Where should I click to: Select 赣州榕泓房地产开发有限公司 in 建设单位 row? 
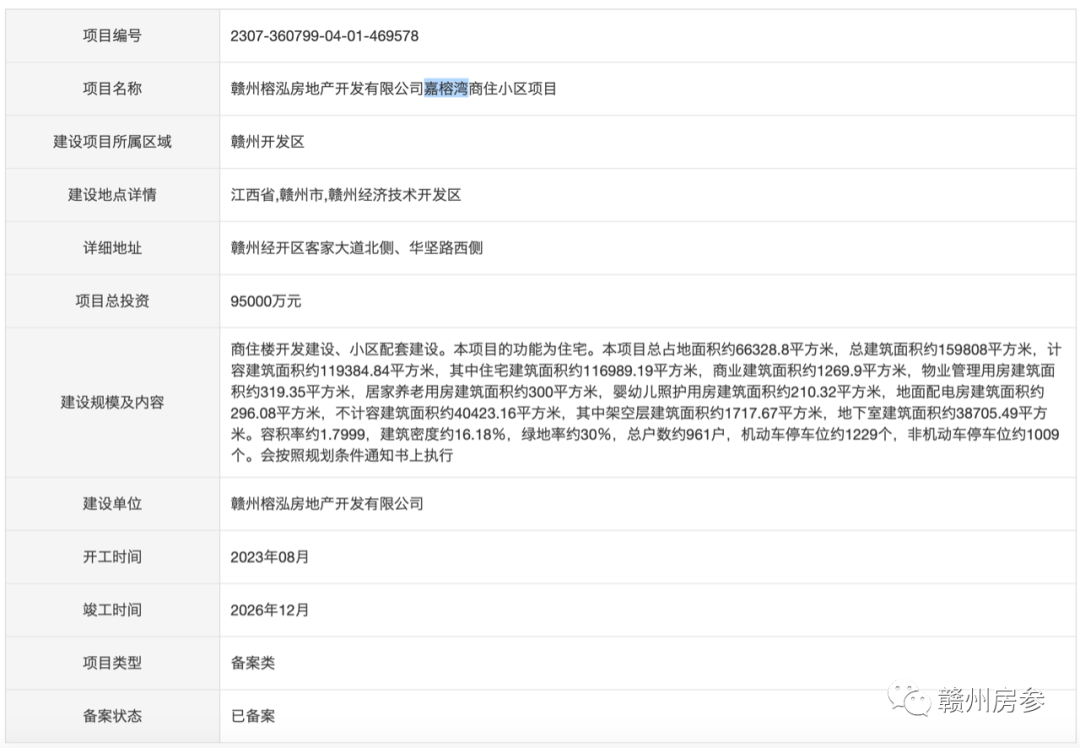click(327, 503)
